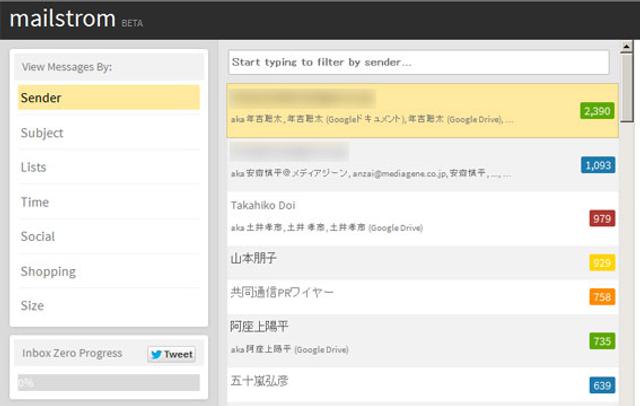Click the aka alias line mentioning mediagene.co.jp

pos(371,173)
